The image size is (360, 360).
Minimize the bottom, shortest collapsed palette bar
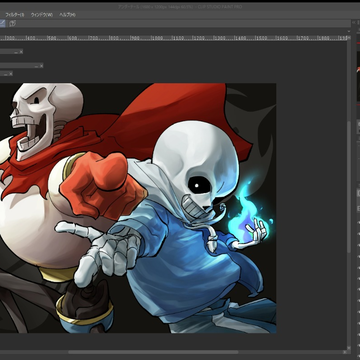(x=6, y=74)
